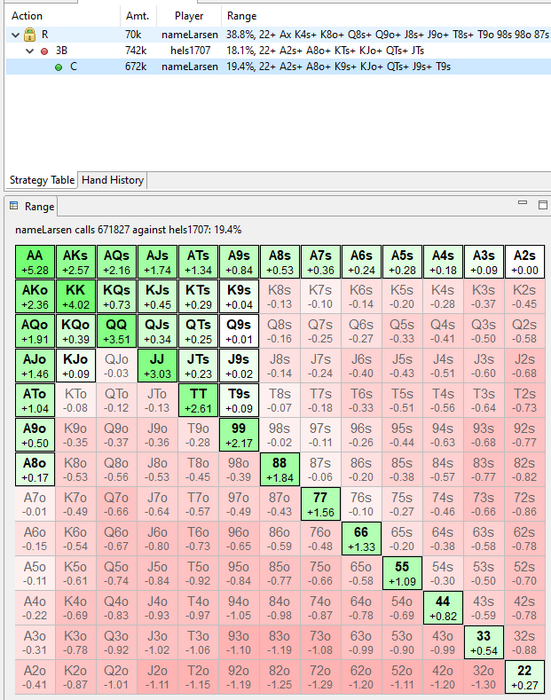Screen dimensions: 551x700
Task: Collapse the R action tree row
Action: point(16,35)
